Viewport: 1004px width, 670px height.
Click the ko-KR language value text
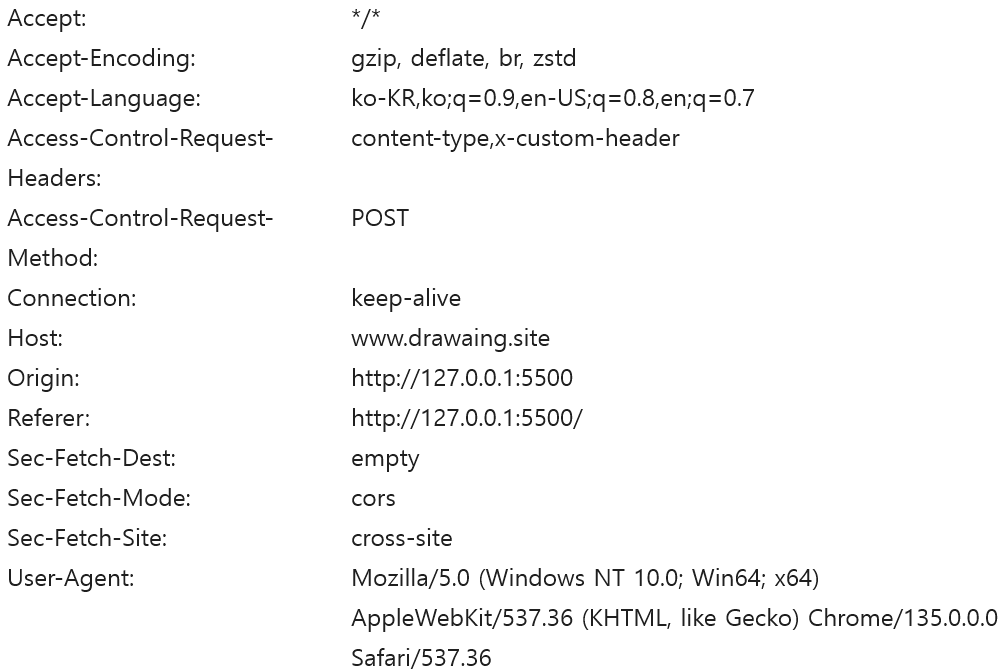(x=552, y=98)
